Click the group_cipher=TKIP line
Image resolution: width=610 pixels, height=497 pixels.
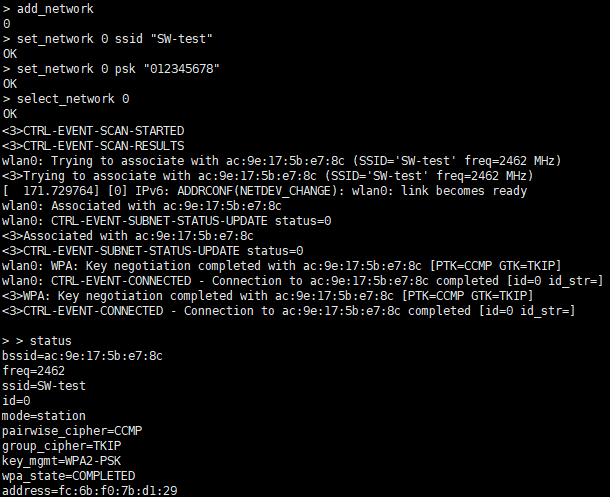[62, 446]
